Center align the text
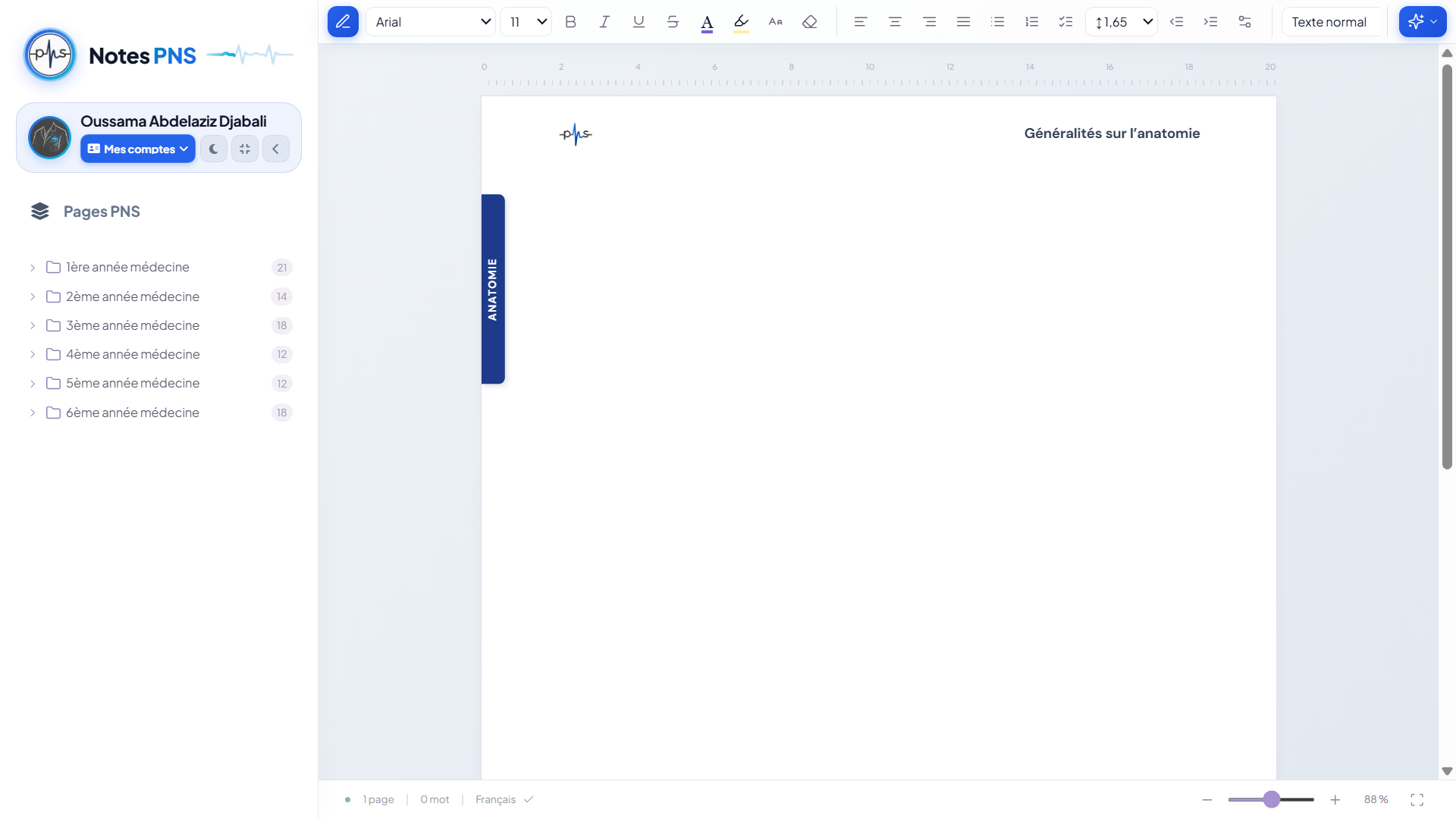The height and width of the screenshot is (819, 1456). click(895, 22)
